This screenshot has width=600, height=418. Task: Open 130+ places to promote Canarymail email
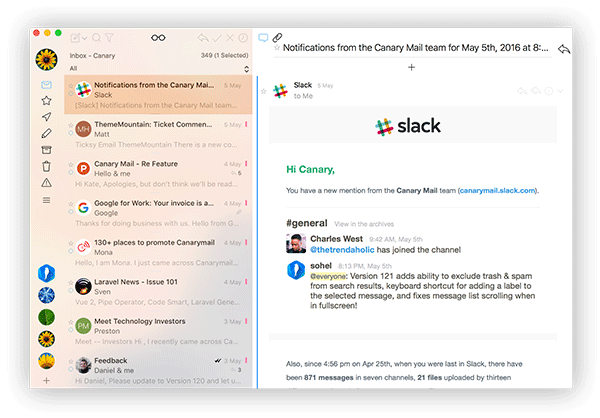coord(158,252)
